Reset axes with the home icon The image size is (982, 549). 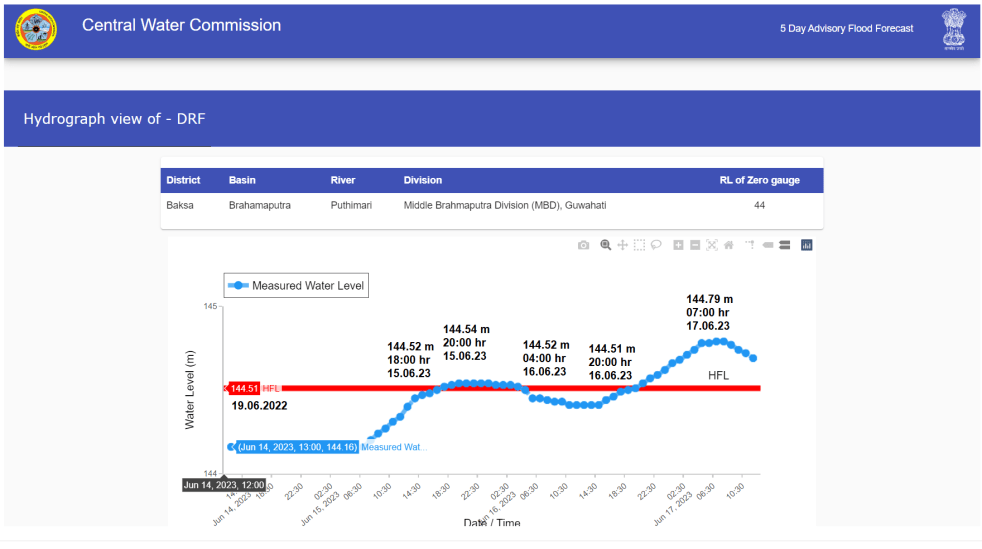pos(729,245)
